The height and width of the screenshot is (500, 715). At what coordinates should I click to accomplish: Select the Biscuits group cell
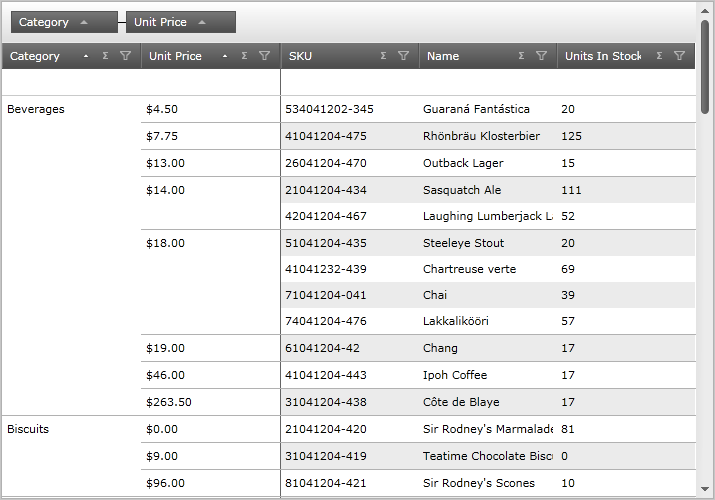click(x=28, y=429)
